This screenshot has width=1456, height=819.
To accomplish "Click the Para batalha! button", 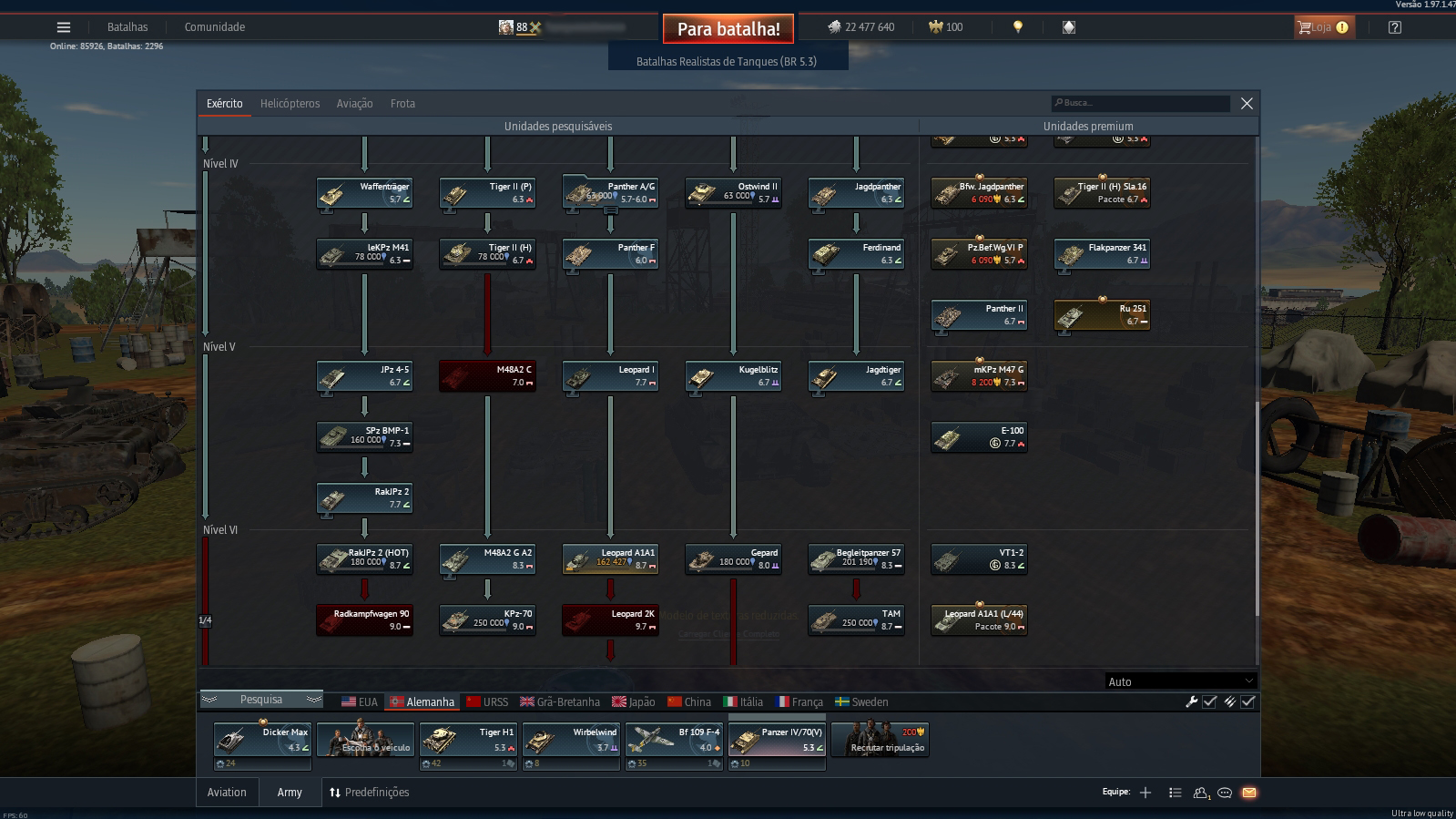I will tap(728, 29).
